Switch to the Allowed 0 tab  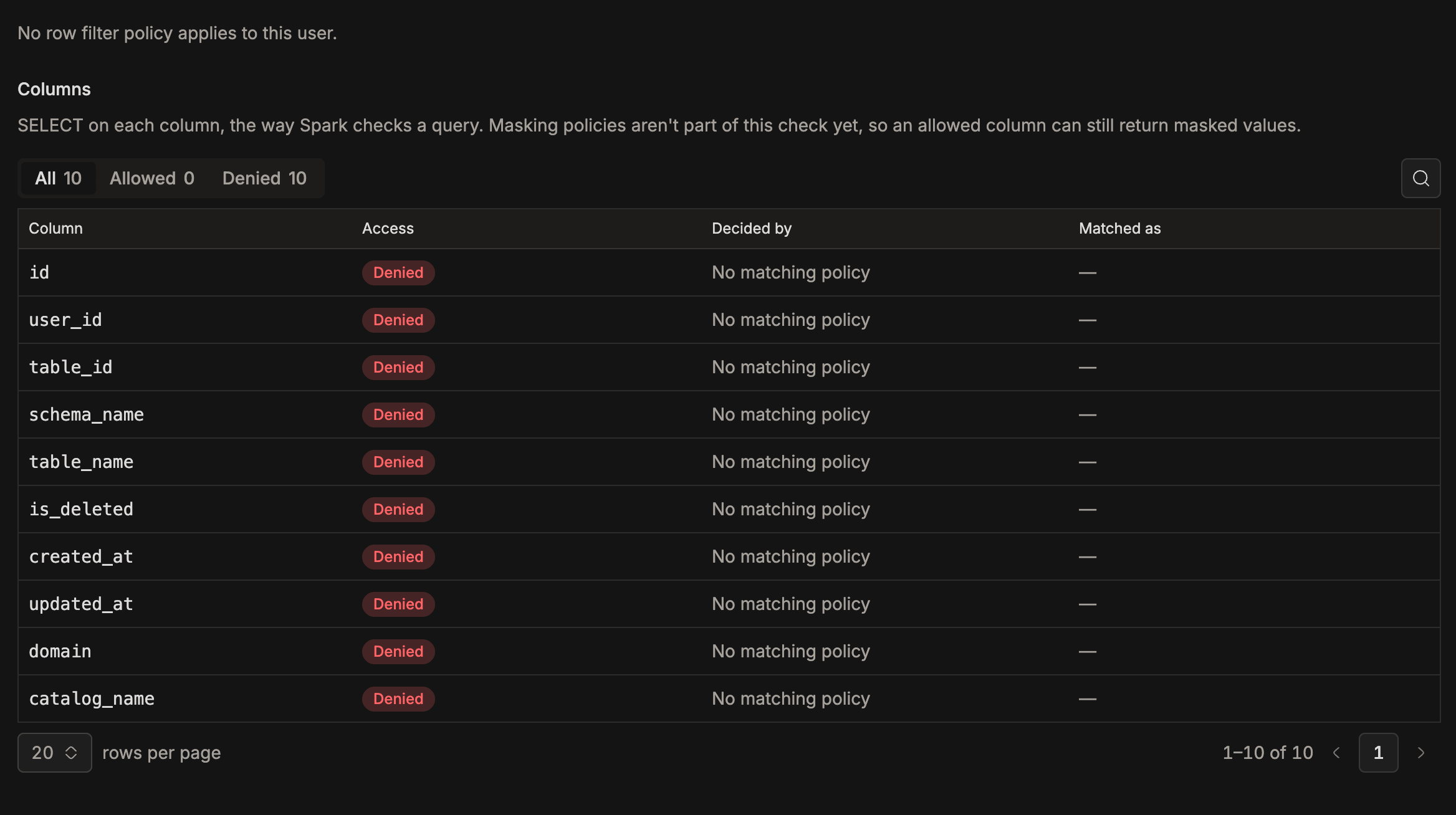pos(152,178)
